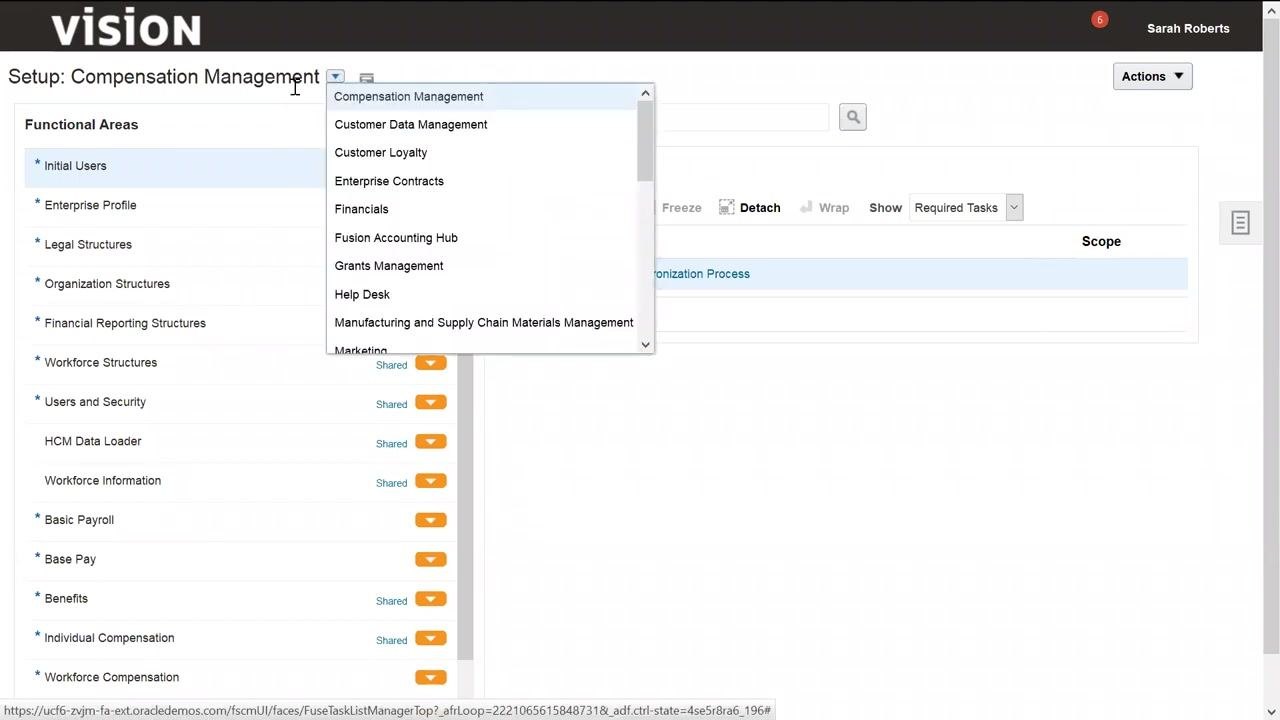Click the offering list scrollbar up arrow

(645, 93)
